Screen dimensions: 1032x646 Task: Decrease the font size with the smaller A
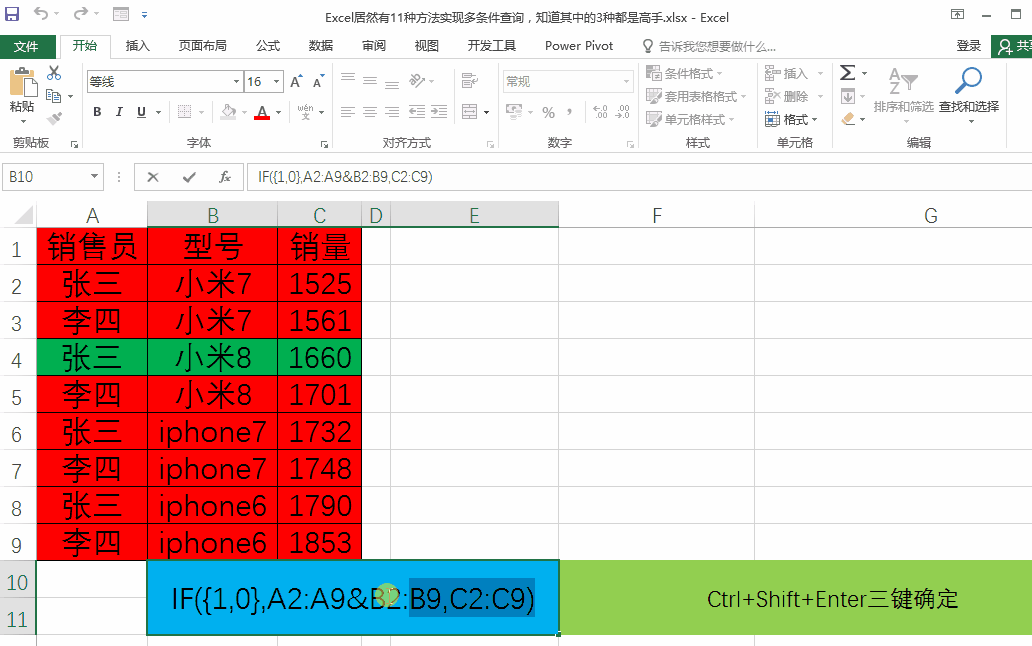pyautogui.click(x=319, y=82)
